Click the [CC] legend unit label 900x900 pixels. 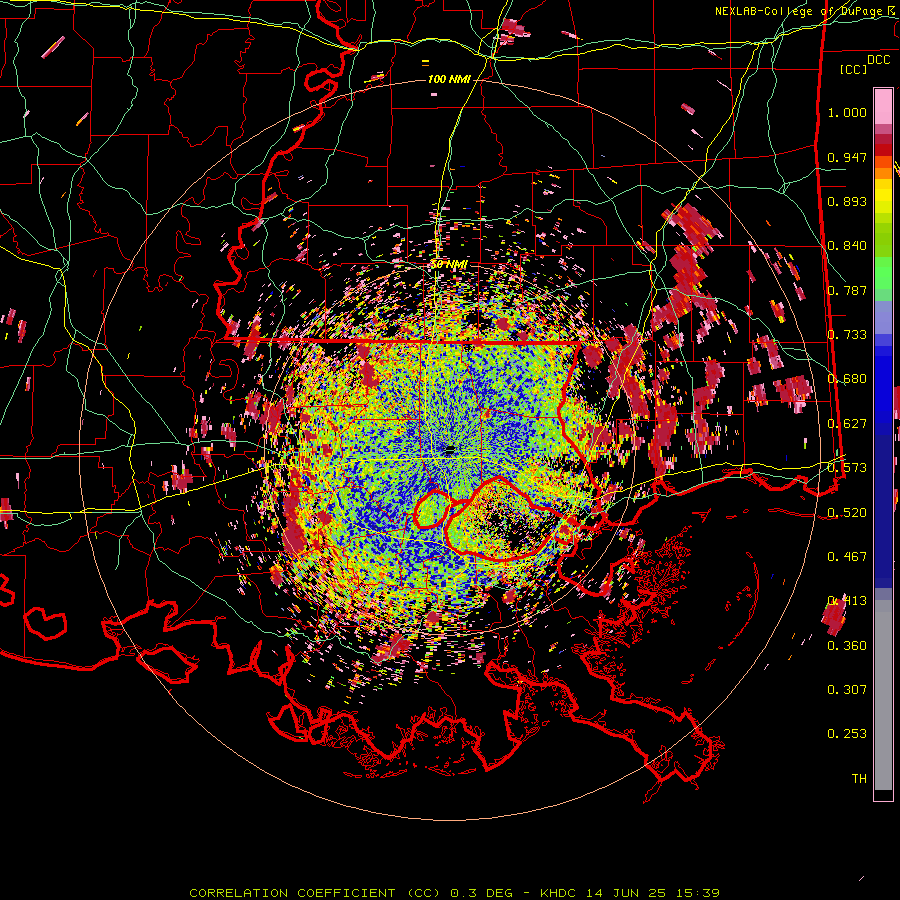point(854,69)
